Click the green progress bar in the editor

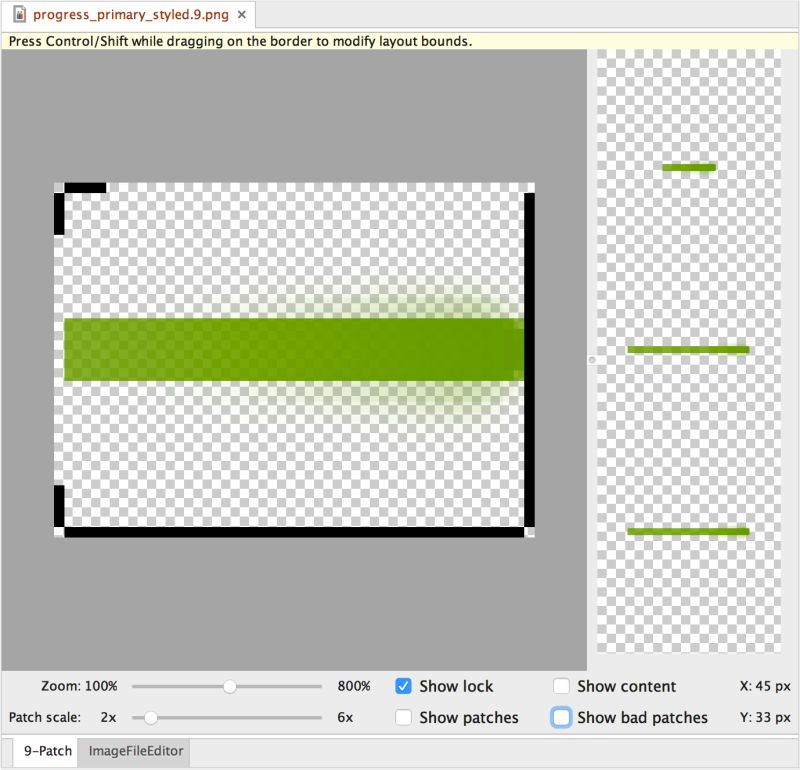(x=290, y=350)
